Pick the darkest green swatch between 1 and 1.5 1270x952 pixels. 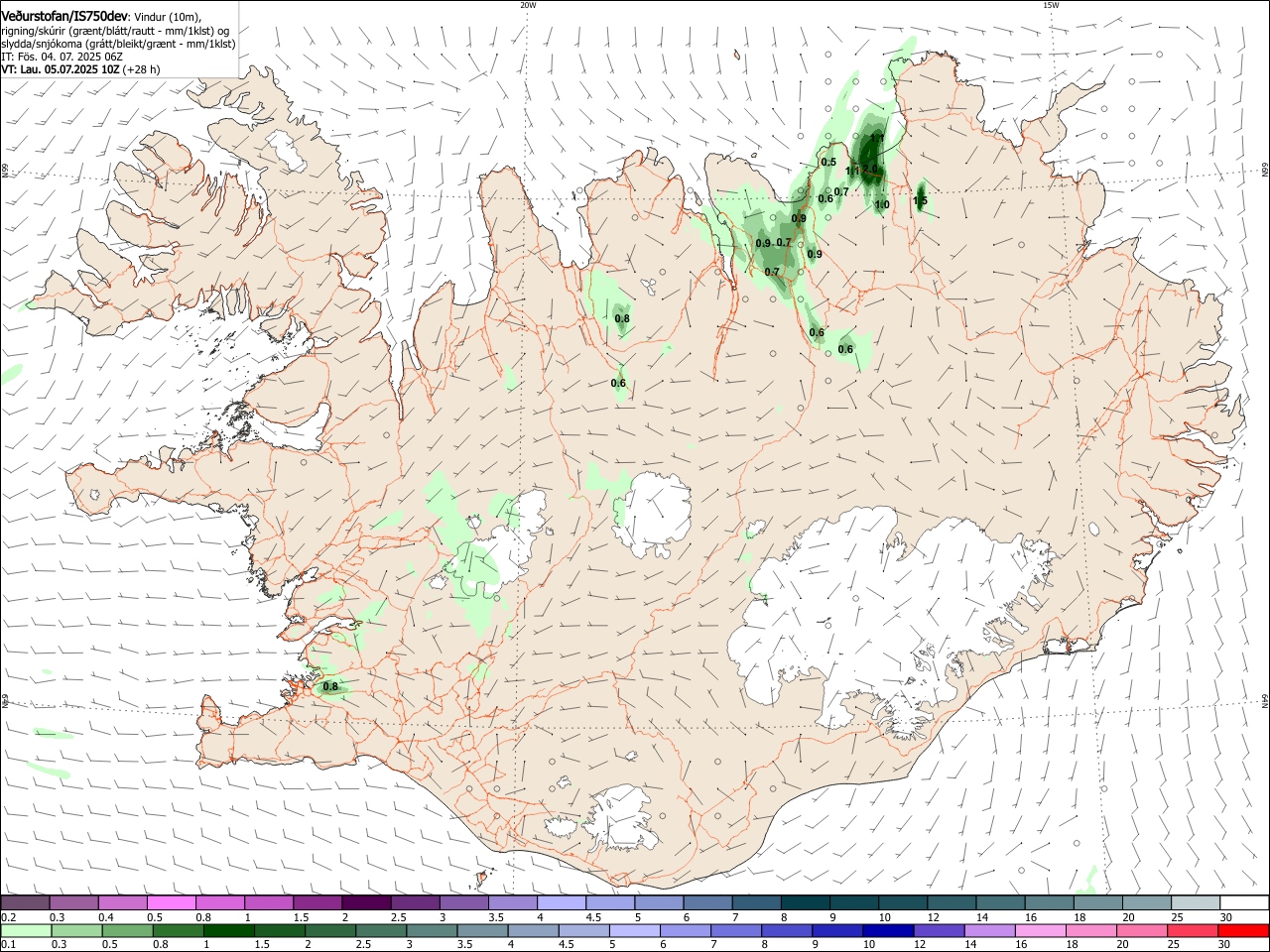tap(228, 931)
